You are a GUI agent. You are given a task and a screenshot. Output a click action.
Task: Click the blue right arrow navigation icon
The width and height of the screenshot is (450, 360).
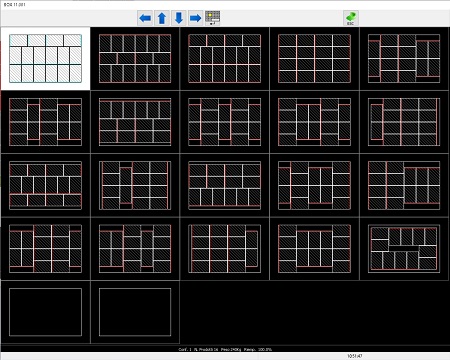point(195,18)
